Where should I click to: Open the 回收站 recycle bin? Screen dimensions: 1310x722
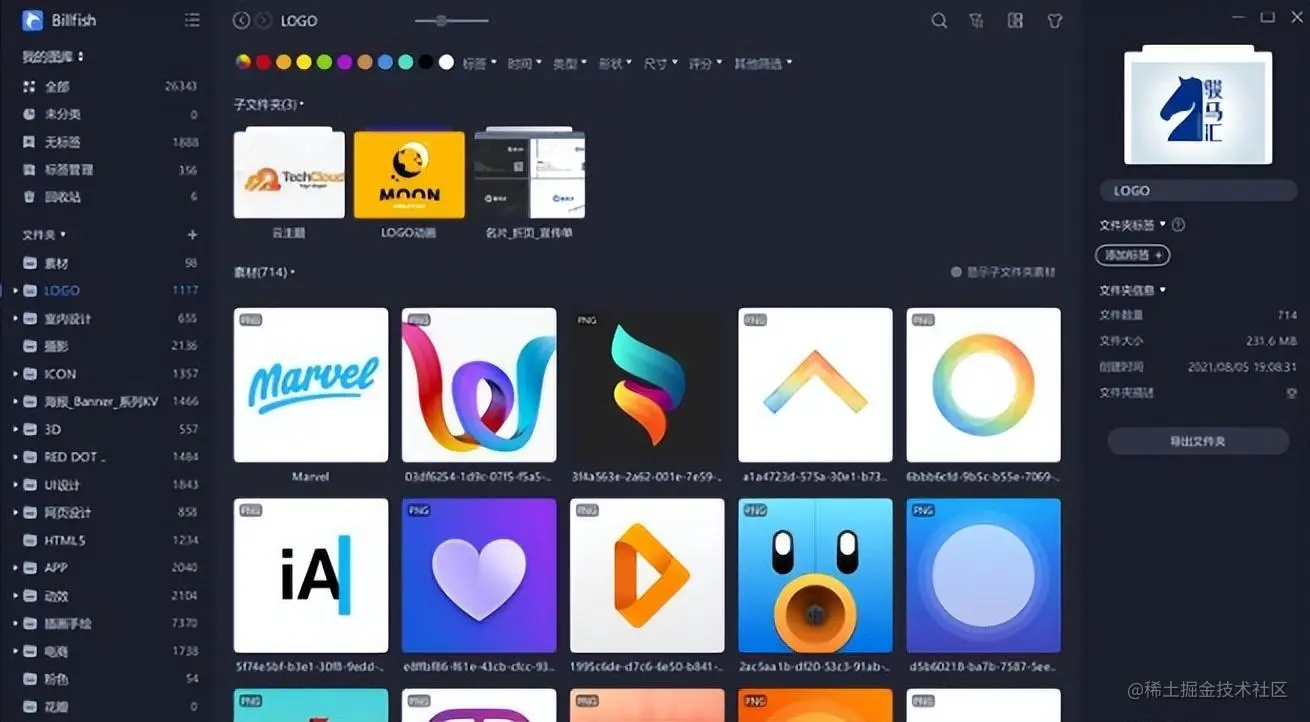tap(62, 197)
